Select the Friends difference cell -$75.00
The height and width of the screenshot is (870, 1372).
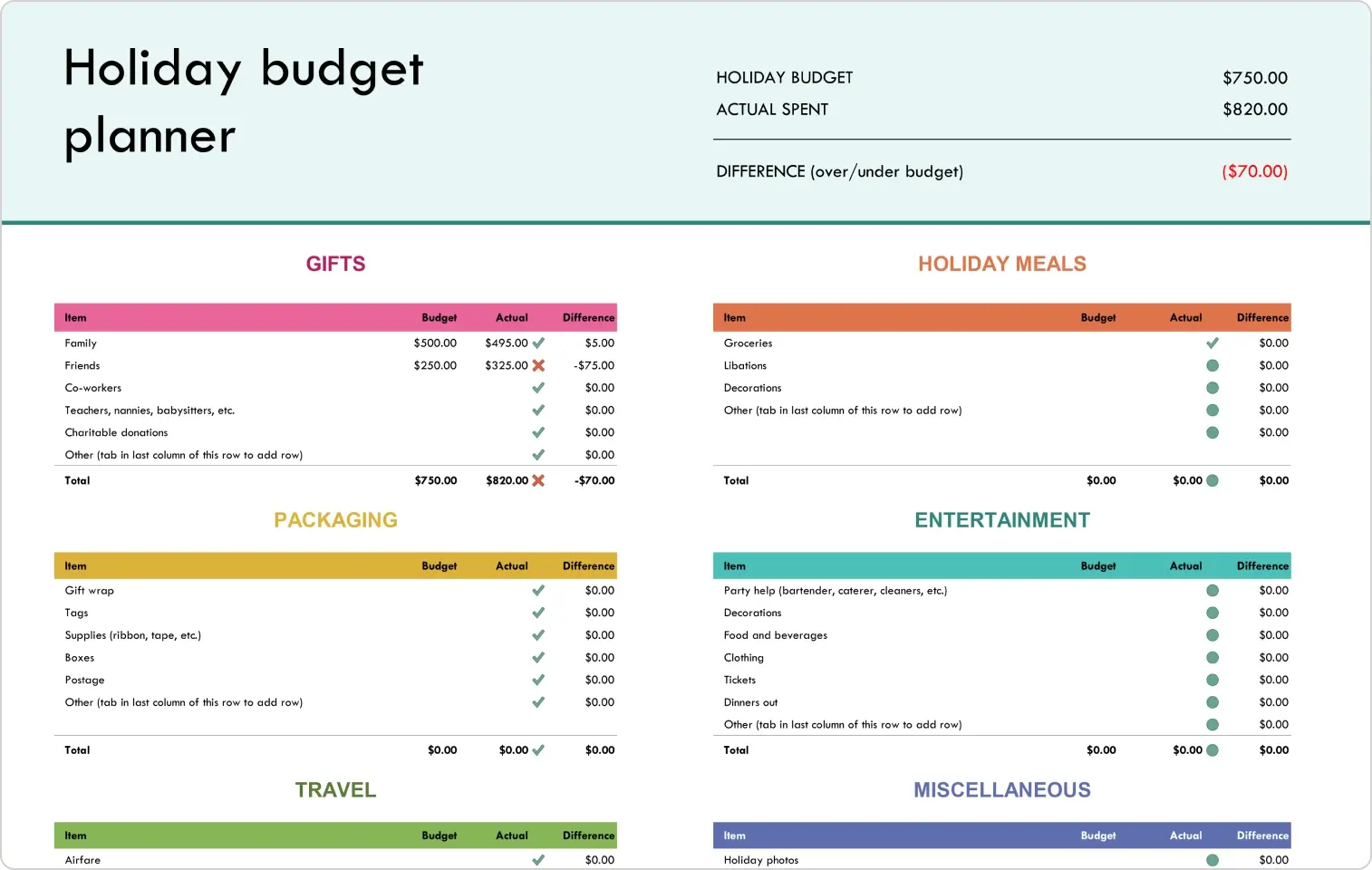594,365
